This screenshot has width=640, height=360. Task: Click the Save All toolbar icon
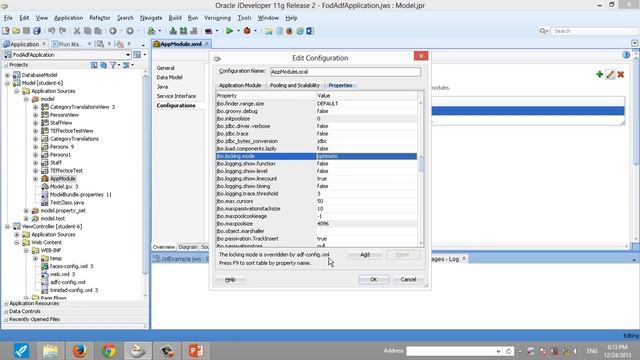[37, 31]
